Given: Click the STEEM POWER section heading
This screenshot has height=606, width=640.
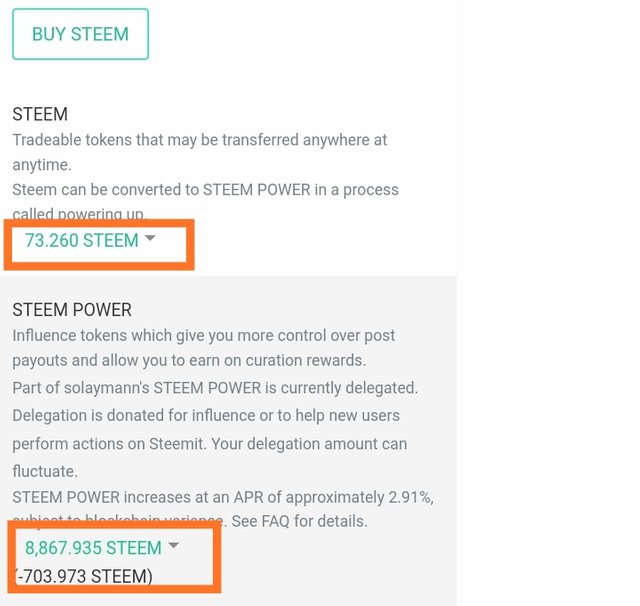Looking at the screenshot, I should (72, 310).
